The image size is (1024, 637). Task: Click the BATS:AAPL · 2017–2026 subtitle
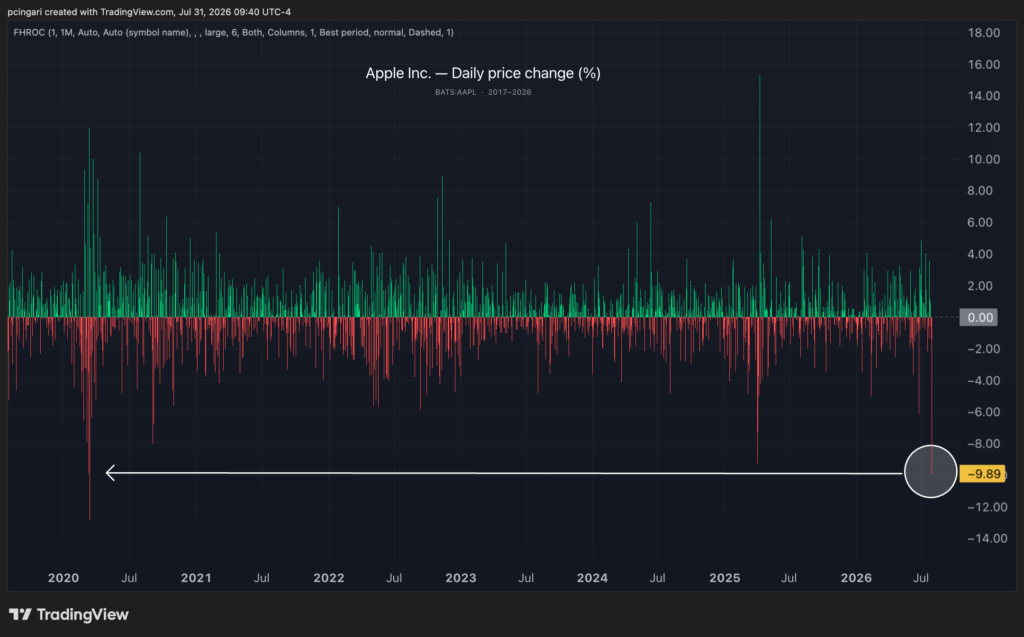(483, 92)
